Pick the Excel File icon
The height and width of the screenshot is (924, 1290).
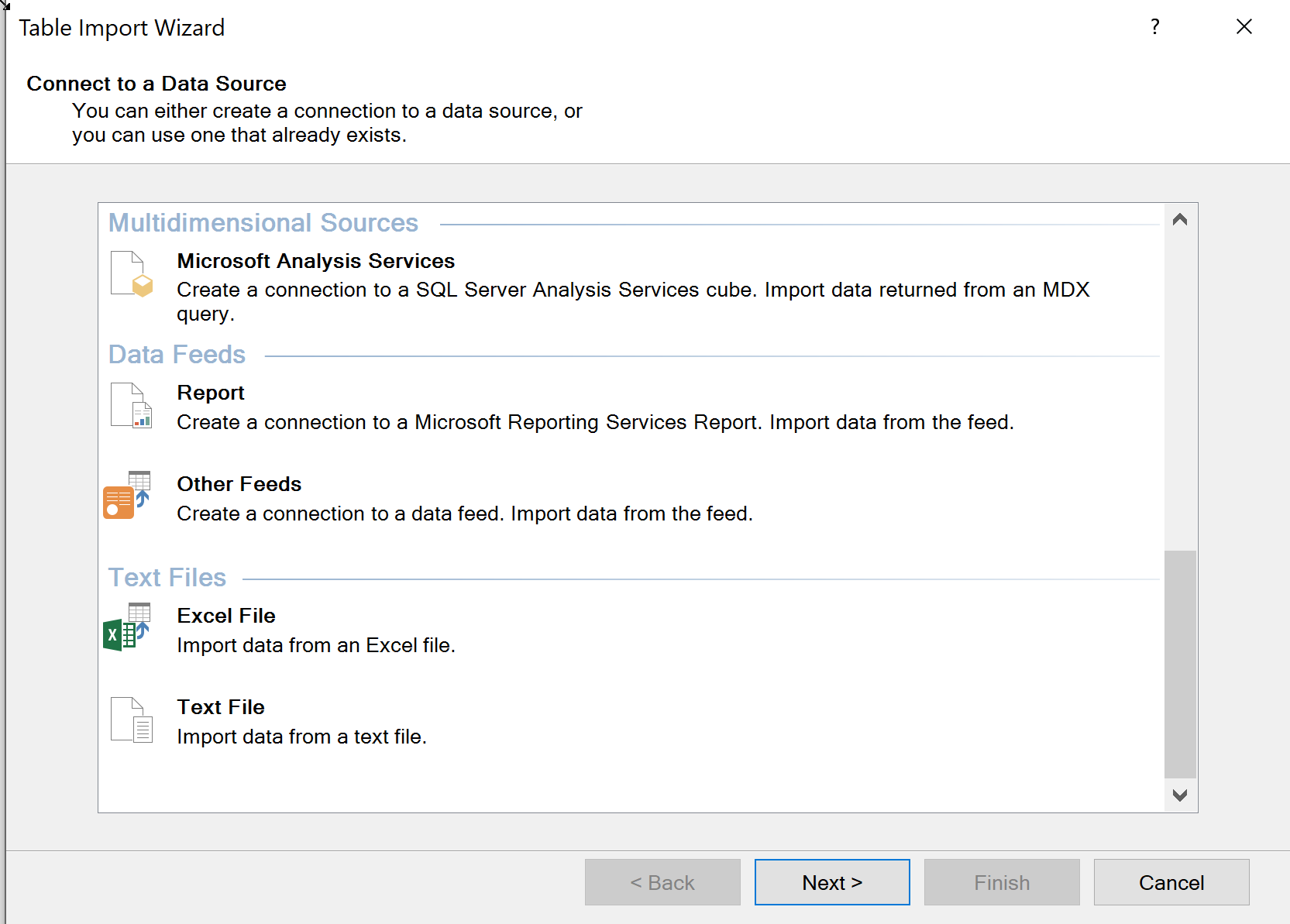coord(127,627)
